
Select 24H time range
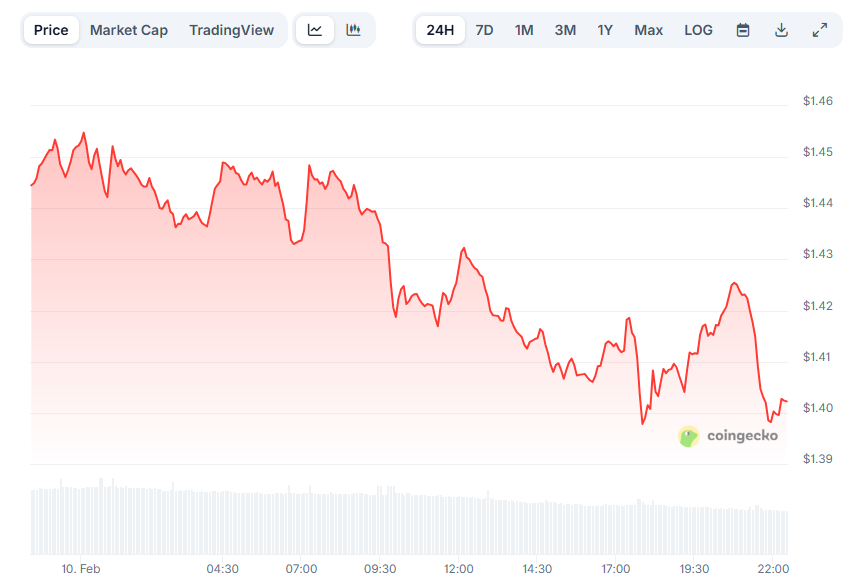tap(440, 30)
